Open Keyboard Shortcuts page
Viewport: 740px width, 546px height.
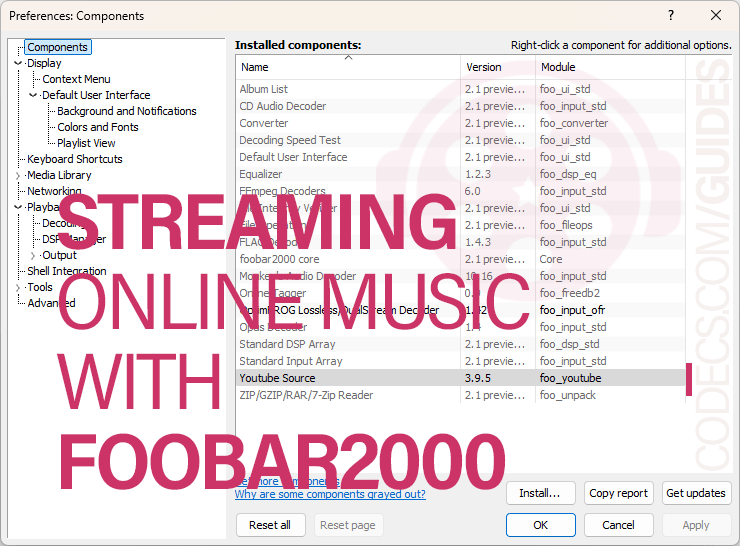[75, 159]
